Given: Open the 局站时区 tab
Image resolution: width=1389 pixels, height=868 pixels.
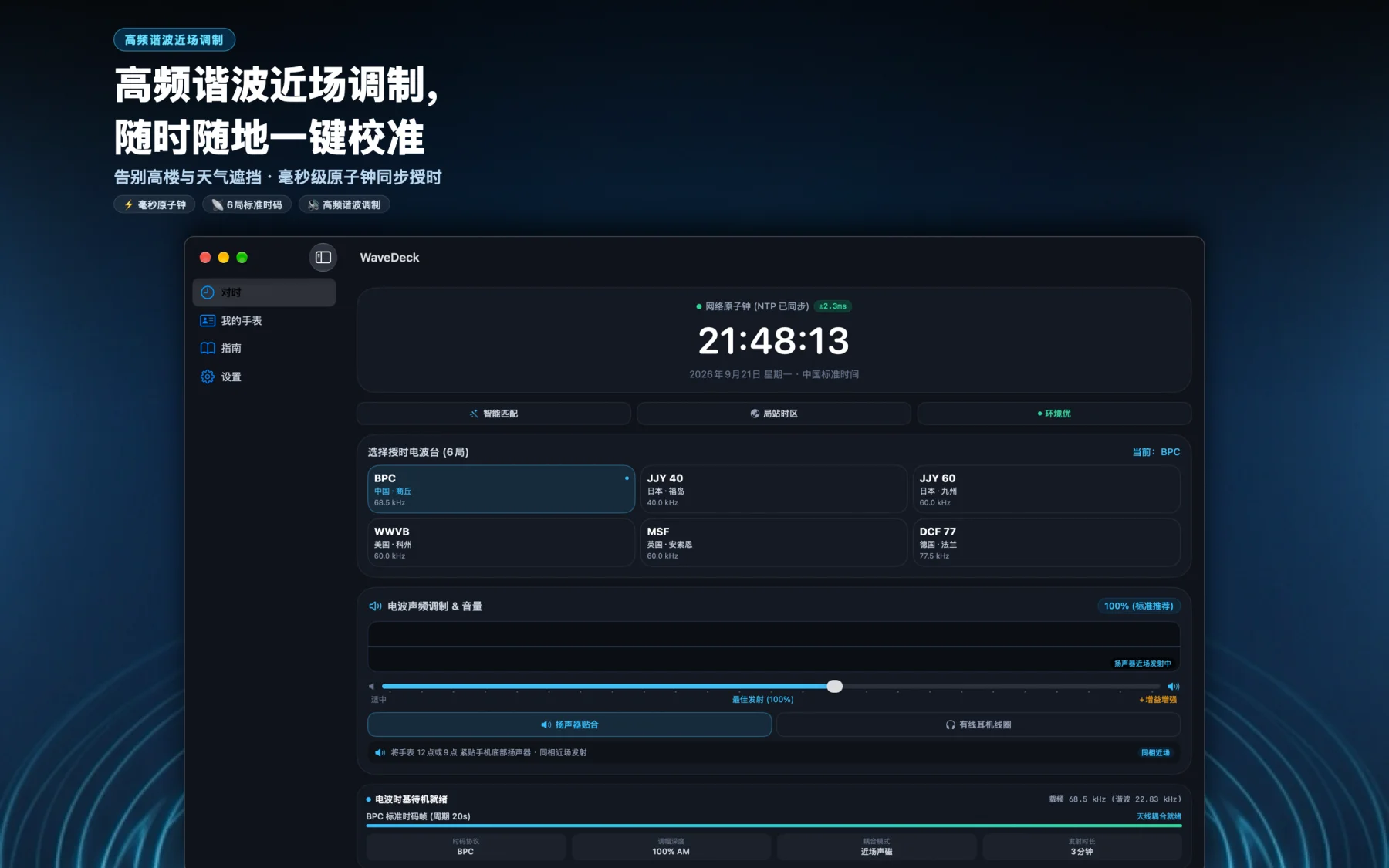Looking at the screenshot, I should (773, 414).
